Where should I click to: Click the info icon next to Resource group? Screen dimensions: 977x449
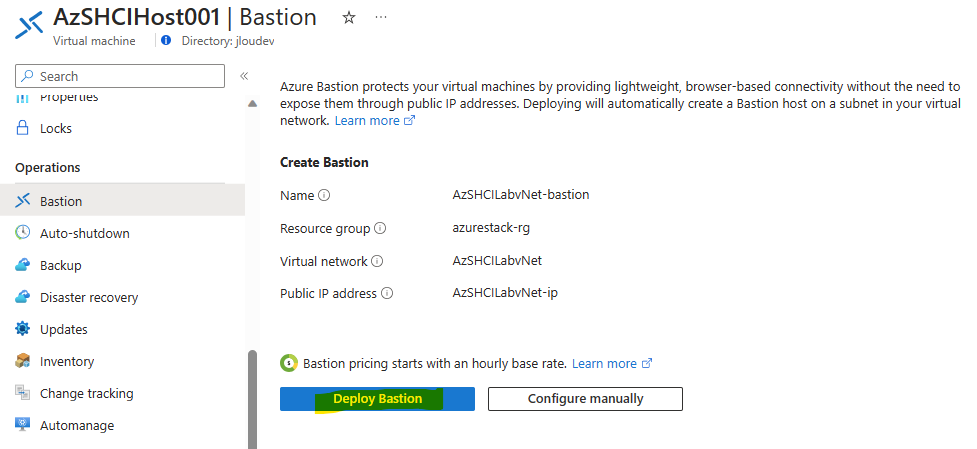point(380,229)
